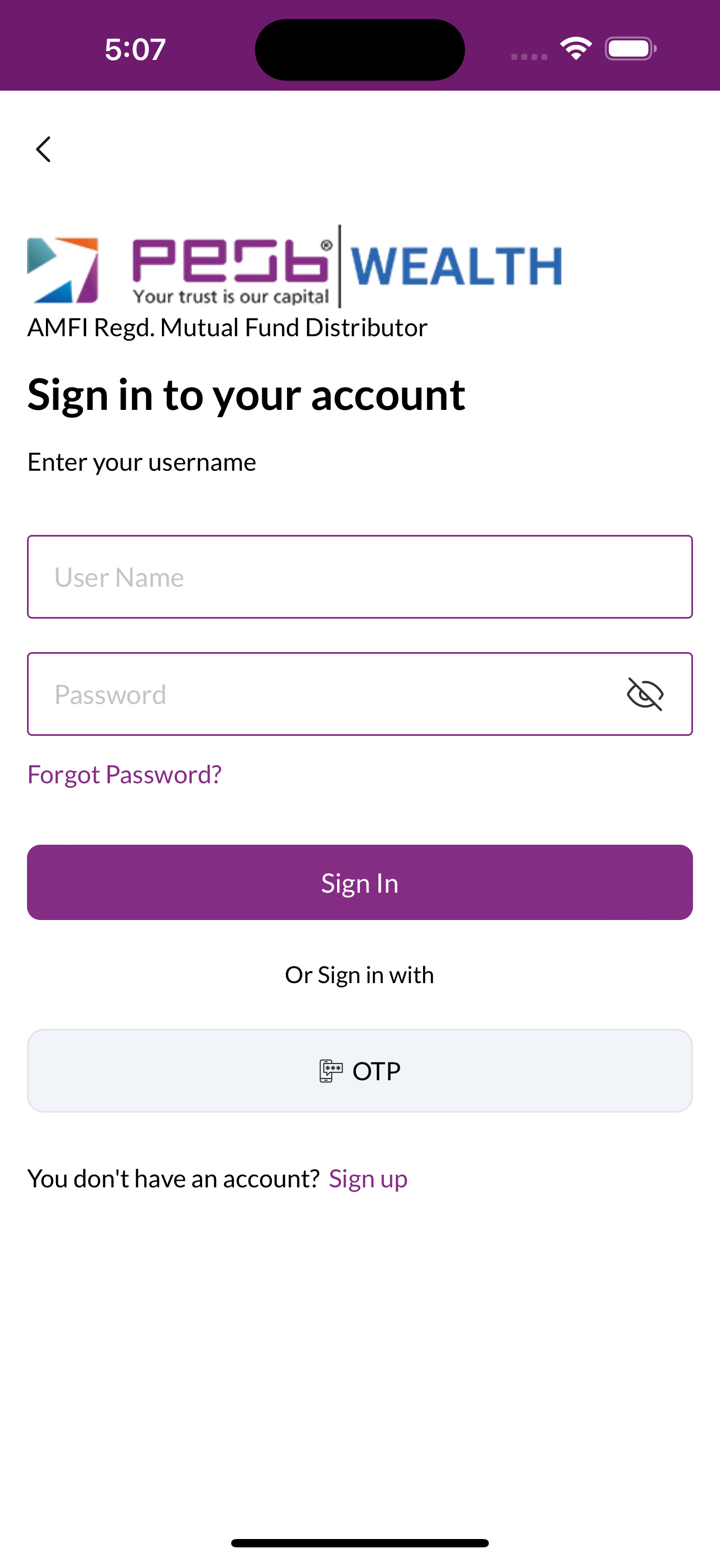Click the WEALTH wordmark in the logo
The image size is (720, 1561).
[456, 266]
